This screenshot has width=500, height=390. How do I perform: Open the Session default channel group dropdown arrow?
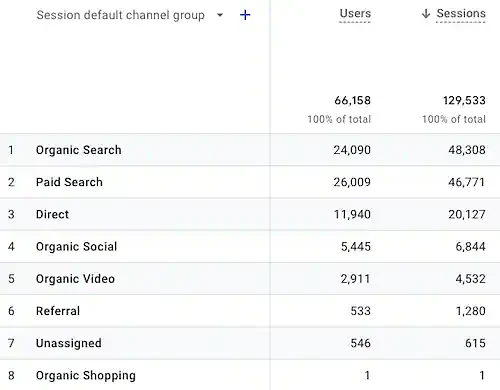coord(220,15)
